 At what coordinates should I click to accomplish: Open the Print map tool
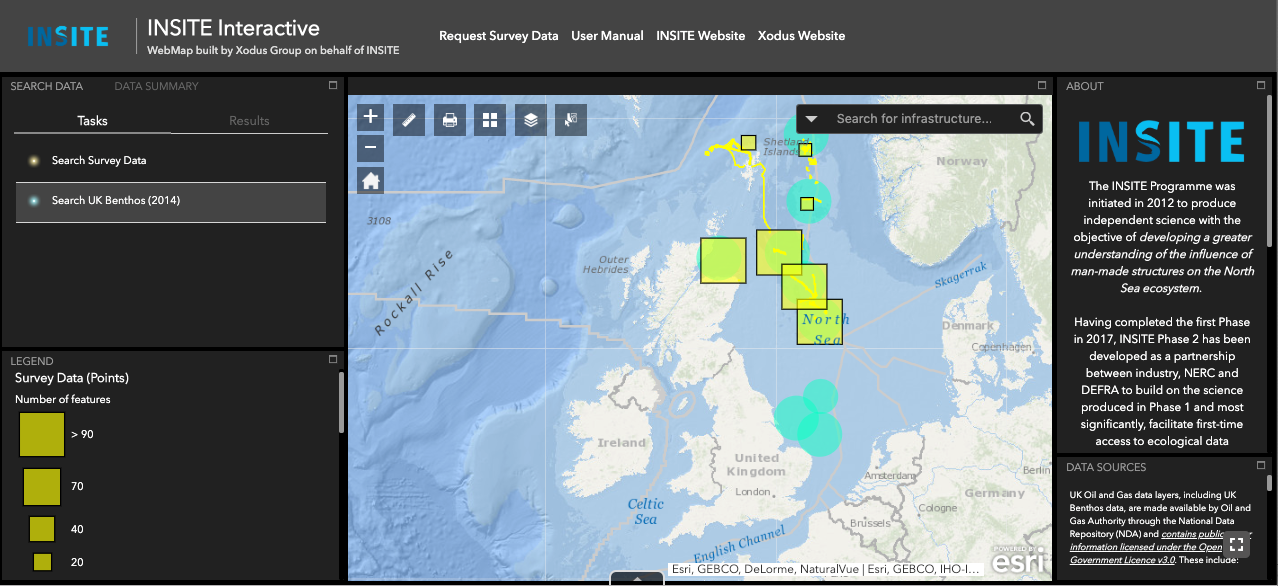[x=450, y=120]
